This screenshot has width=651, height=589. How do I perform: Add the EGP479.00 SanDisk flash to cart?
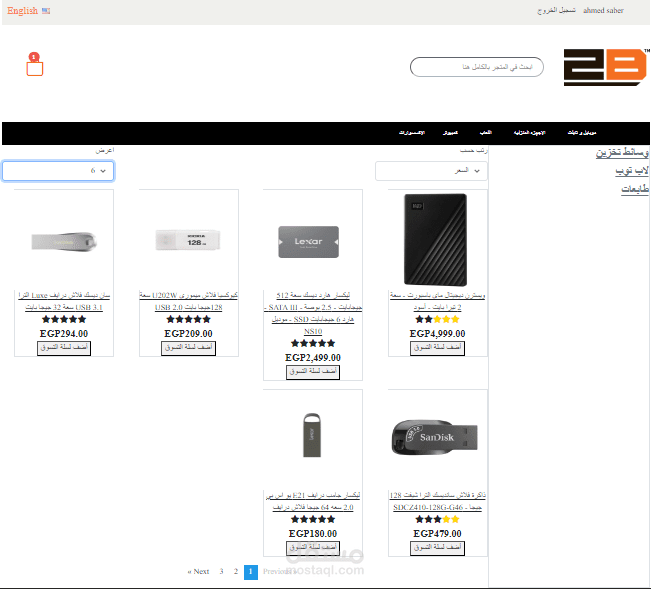coord(437,548)
